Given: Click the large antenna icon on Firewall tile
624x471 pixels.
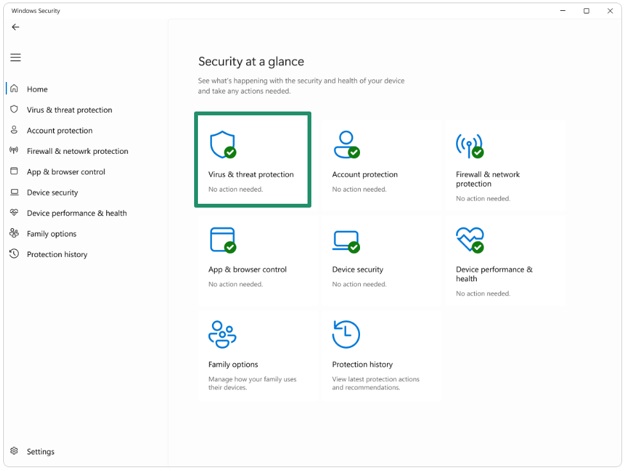Looking at the screenshot, I should point(470,146).
